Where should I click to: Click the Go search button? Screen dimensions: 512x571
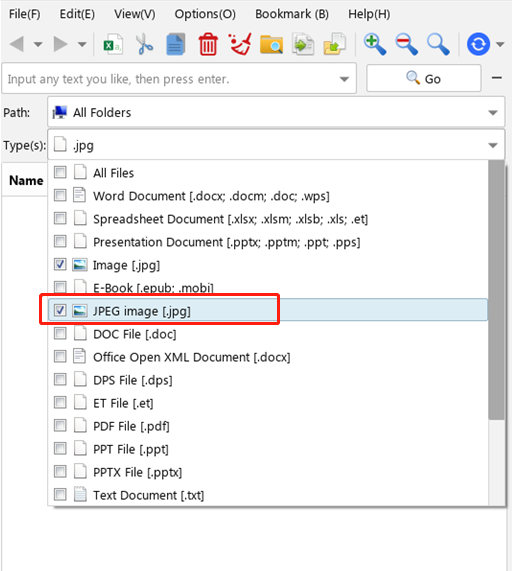[424, 78]
